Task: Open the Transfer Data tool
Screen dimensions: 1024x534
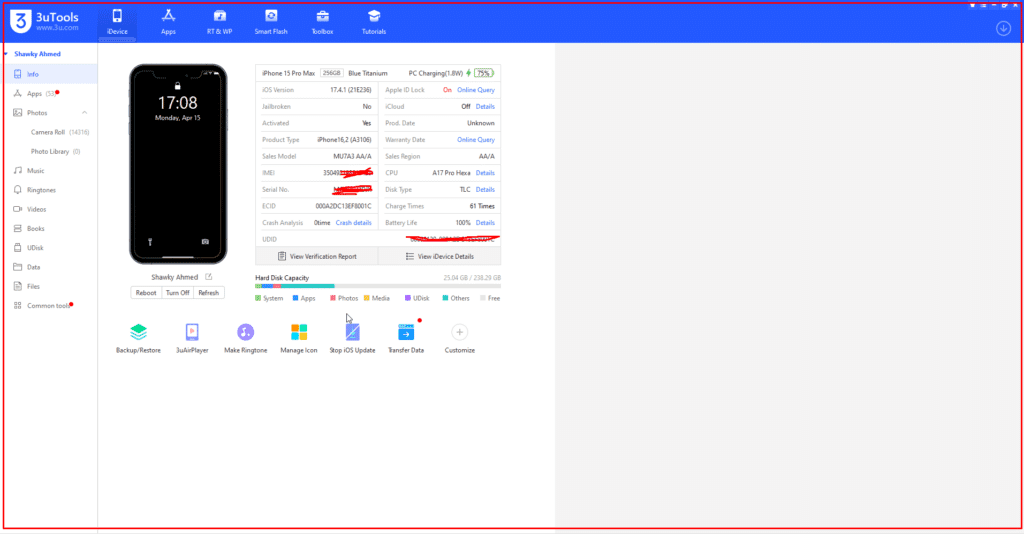Action: [406, 333]
